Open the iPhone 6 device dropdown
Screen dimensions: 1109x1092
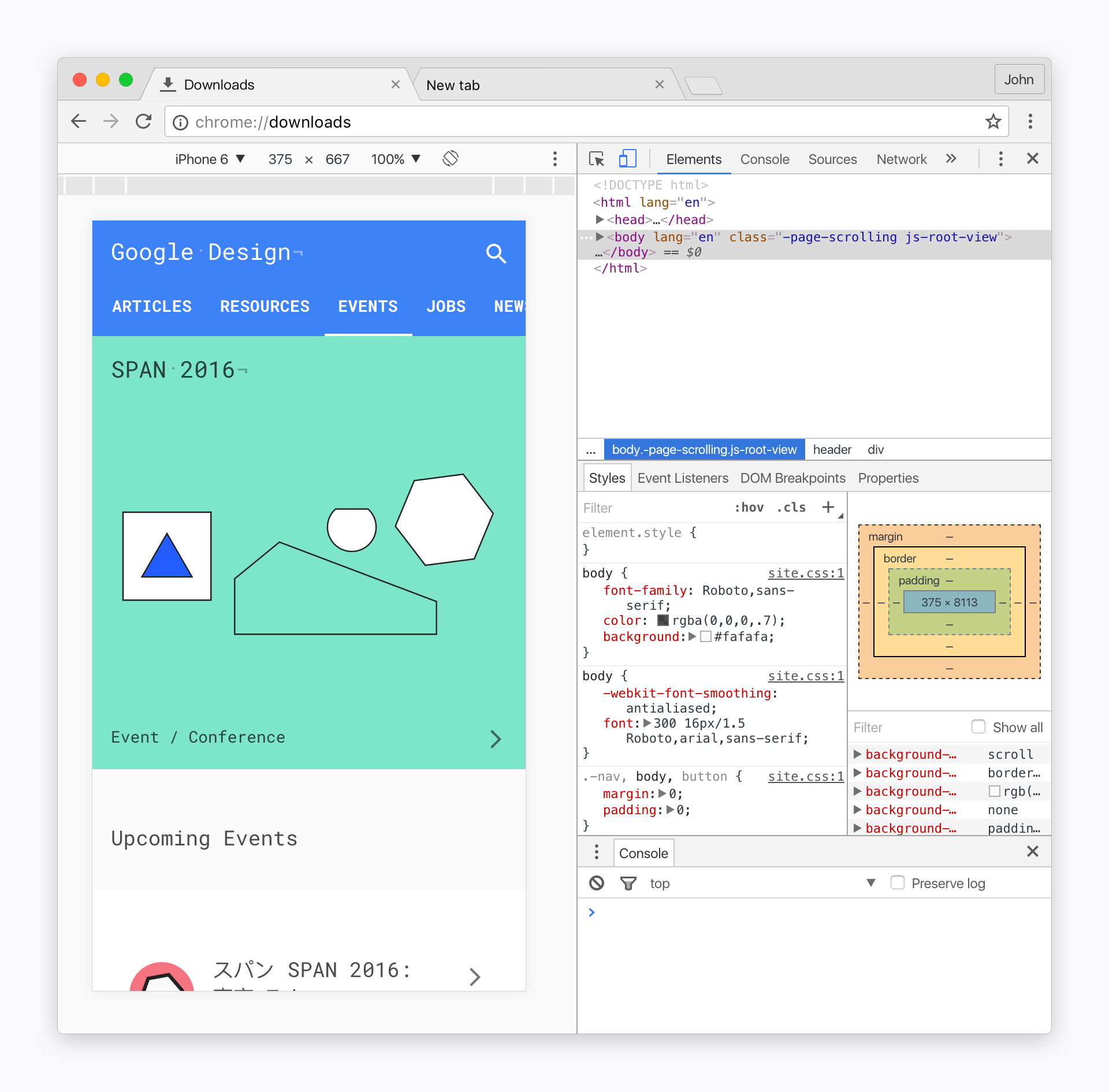pyautogui.click(x=210, y=159)
